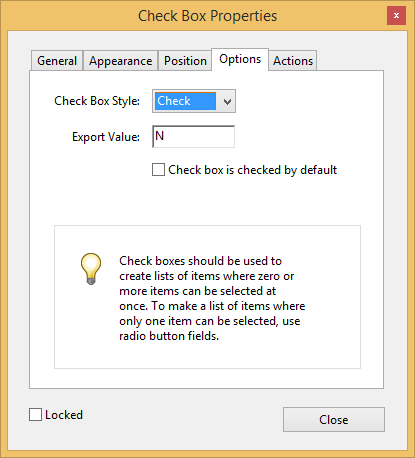Click the 'Check box is checked by default' label
This screenshot has height=458, width=415.
[252, 170]
